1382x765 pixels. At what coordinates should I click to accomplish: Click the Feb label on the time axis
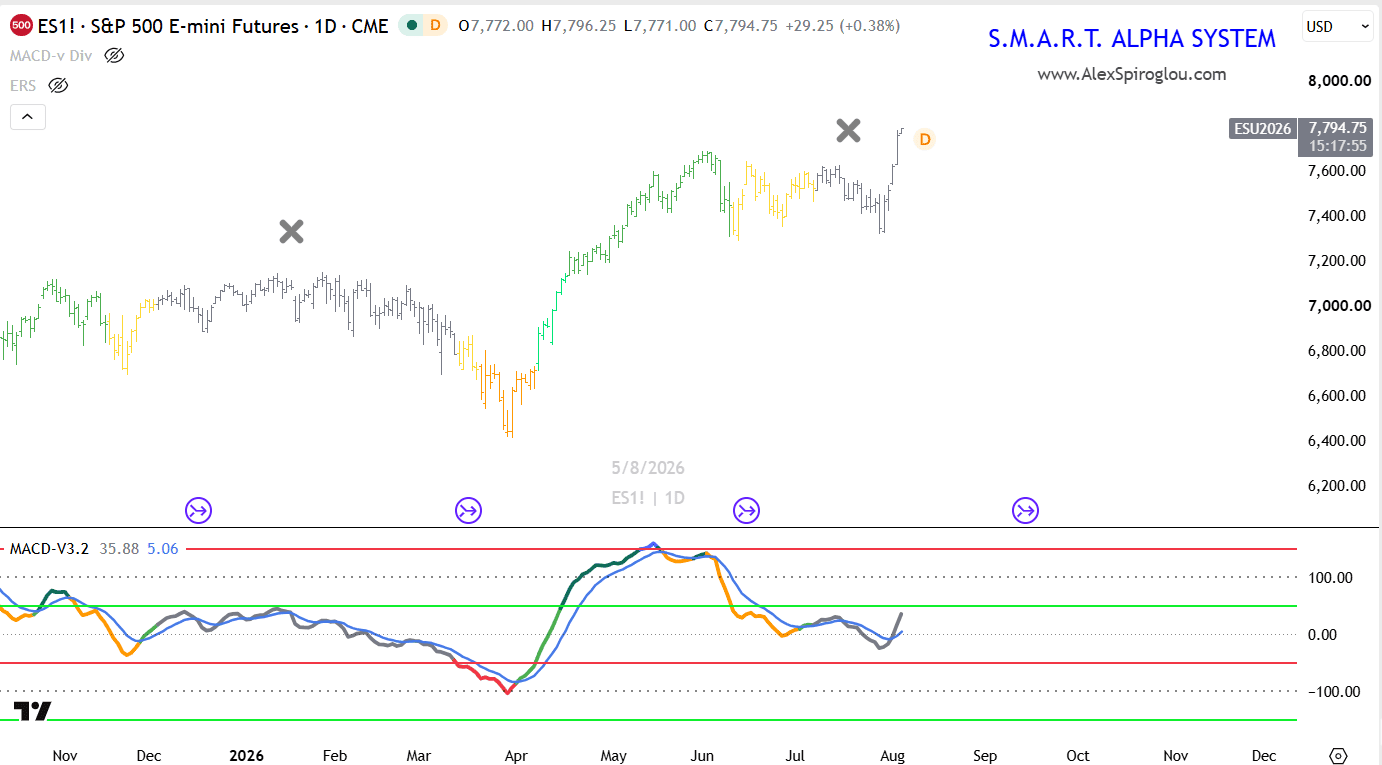tap(335, 756)
